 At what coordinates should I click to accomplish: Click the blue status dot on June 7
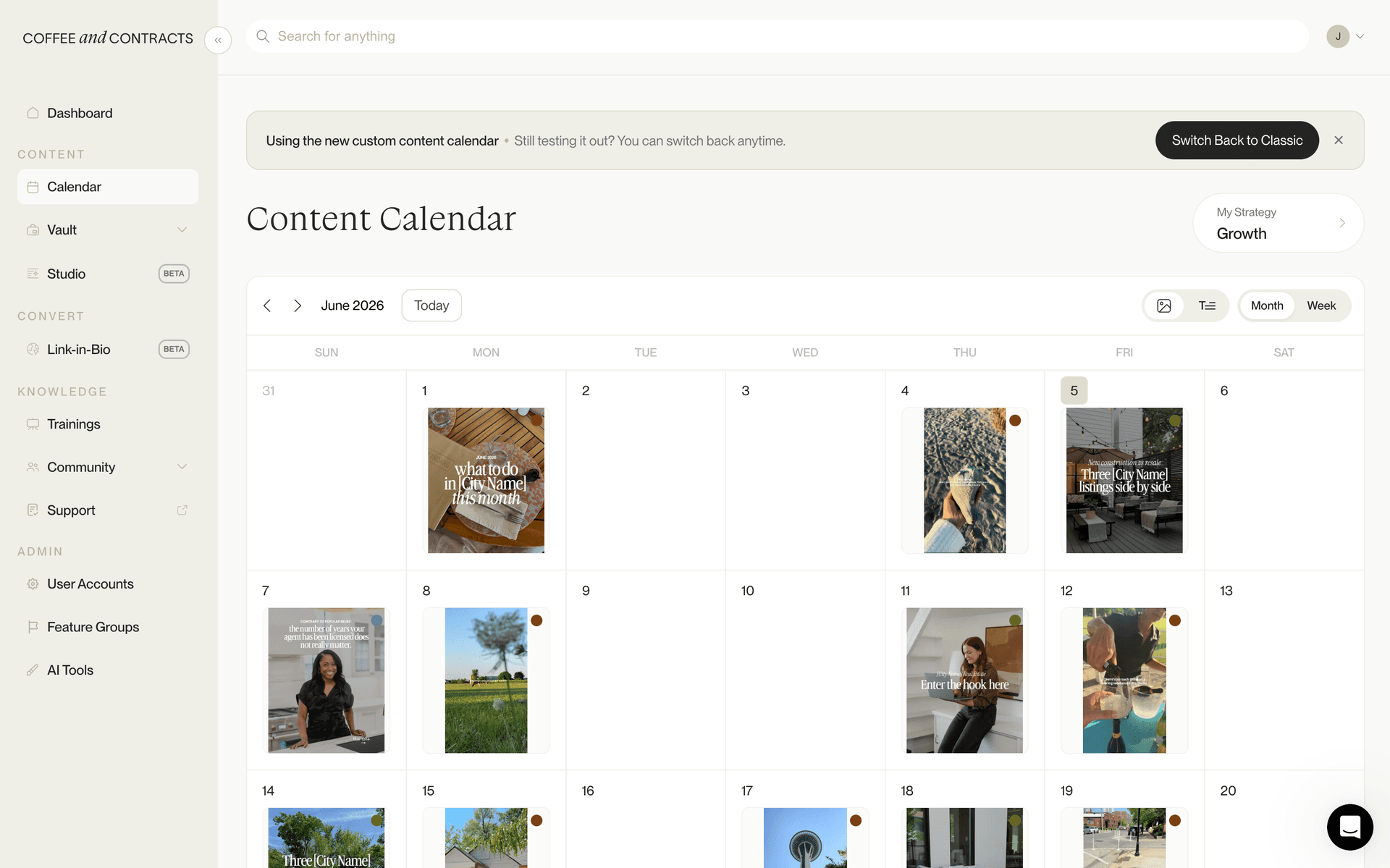pyautogui.click(x=376, y=620)
